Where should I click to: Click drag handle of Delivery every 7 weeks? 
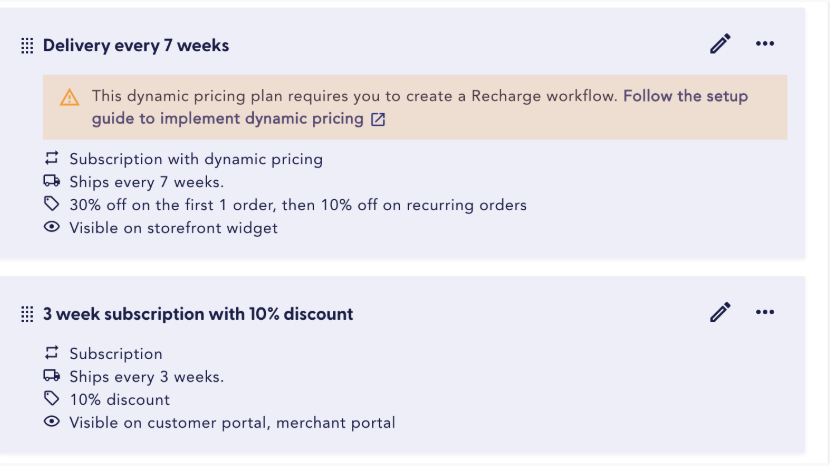click(27, 46)
